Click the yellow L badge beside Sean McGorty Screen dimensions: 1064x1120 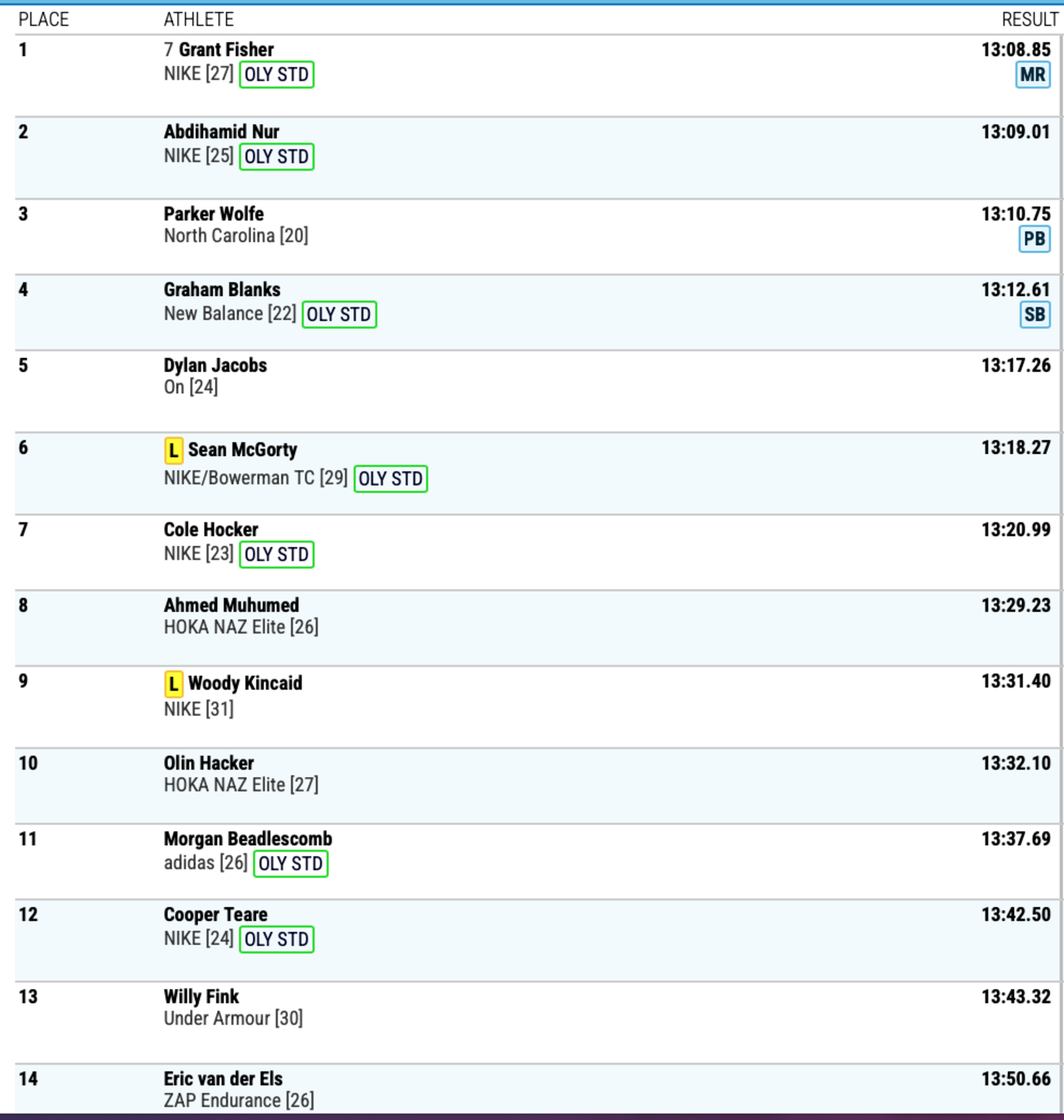[x=173, y=450]
